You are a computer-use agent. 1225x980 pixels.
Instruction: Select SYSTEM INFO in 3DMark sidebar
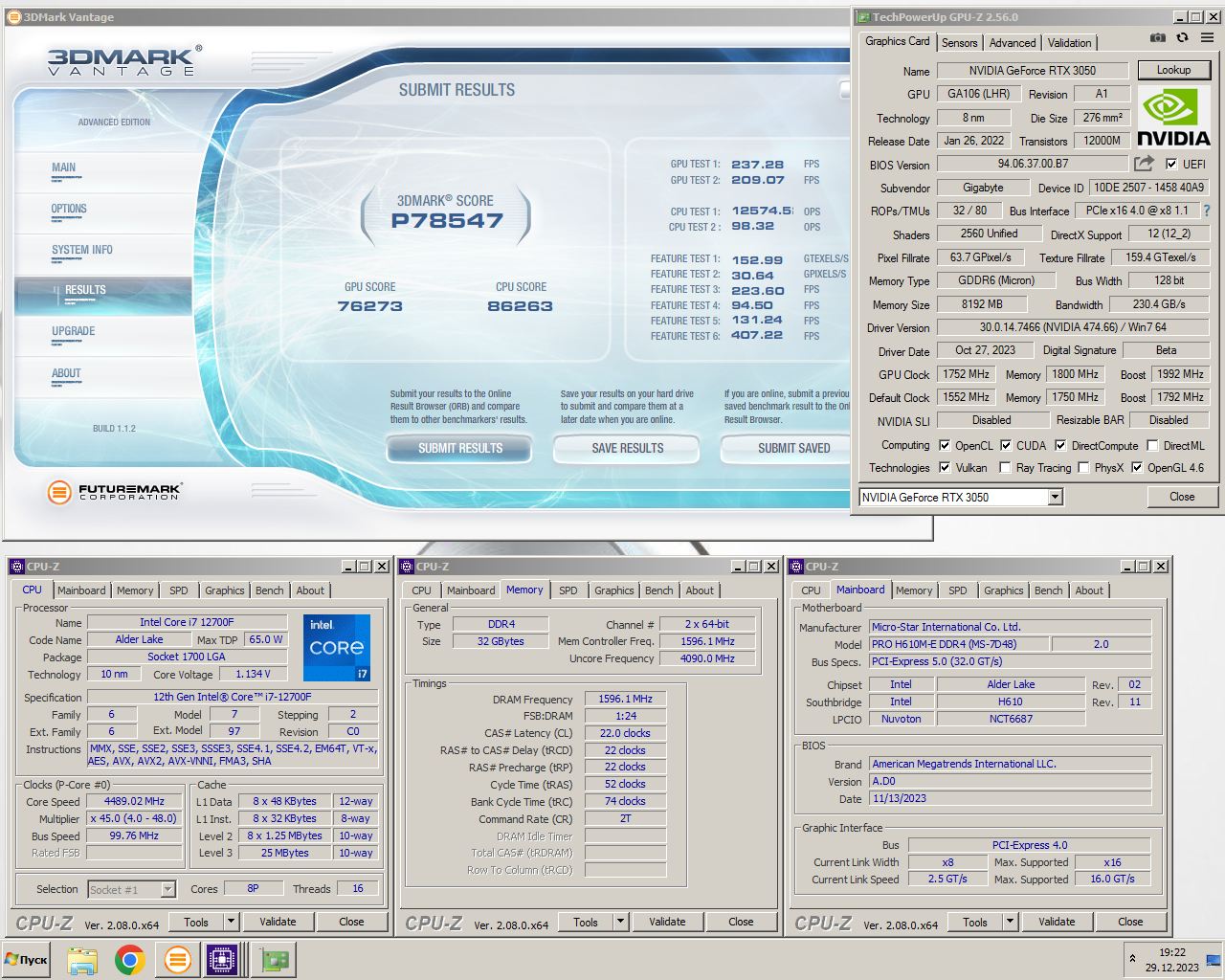coord(82,250)
